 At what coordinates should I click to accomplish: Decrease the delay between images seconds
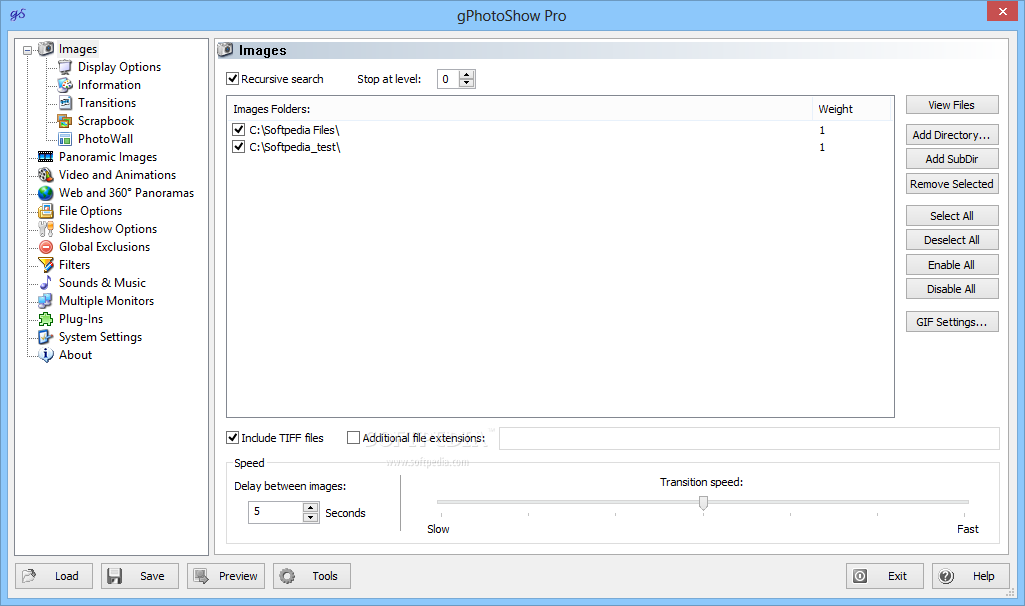(x=311, y=517)
